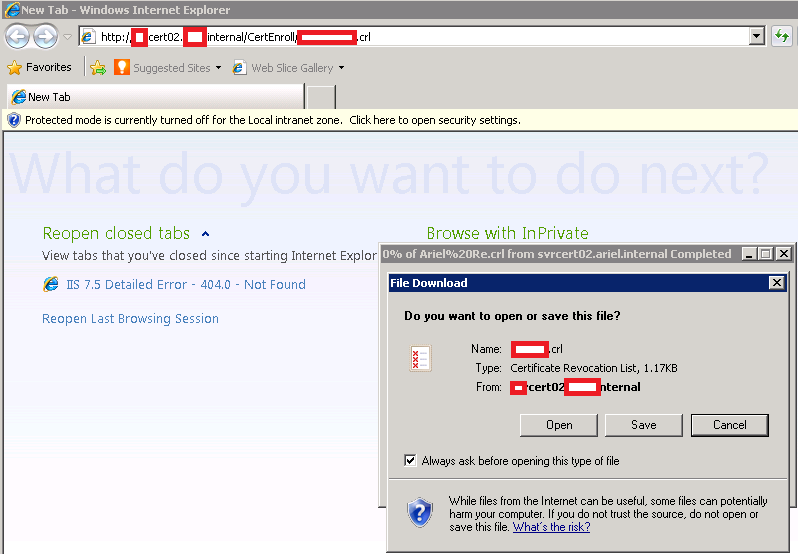Expand the address bar history dropdown
The height and width of the screenshot is (554, 798).
[757, 36]
